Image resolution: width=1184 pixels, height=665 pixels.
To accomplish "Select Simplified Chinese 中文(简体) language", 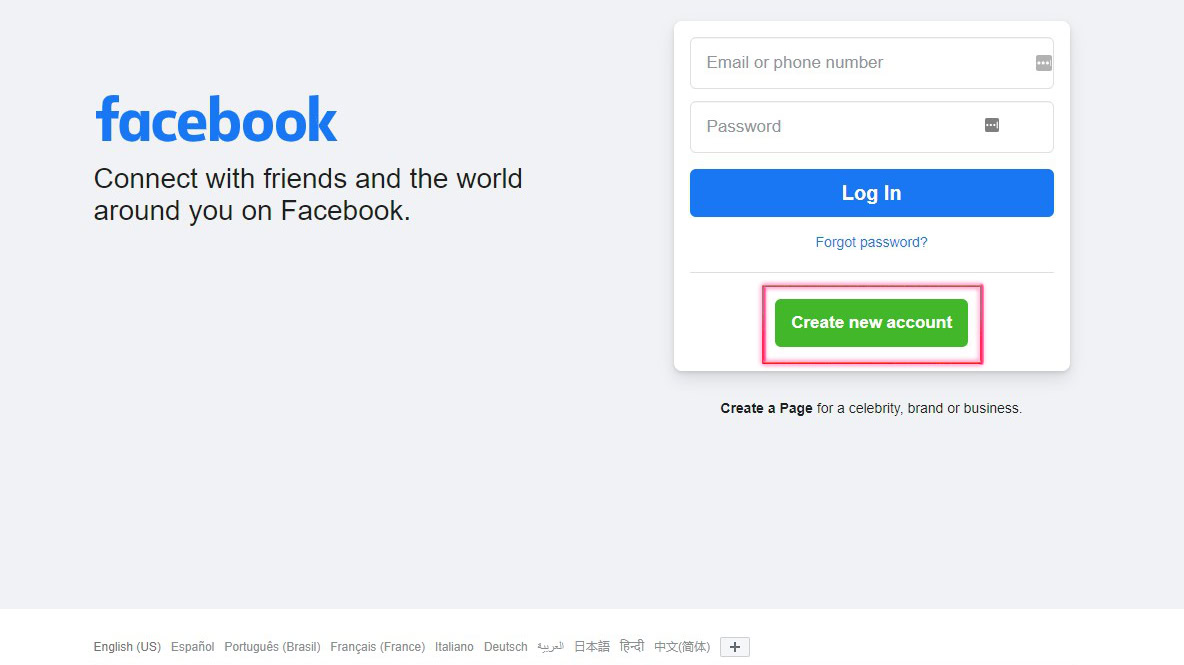I will [682, 647].
